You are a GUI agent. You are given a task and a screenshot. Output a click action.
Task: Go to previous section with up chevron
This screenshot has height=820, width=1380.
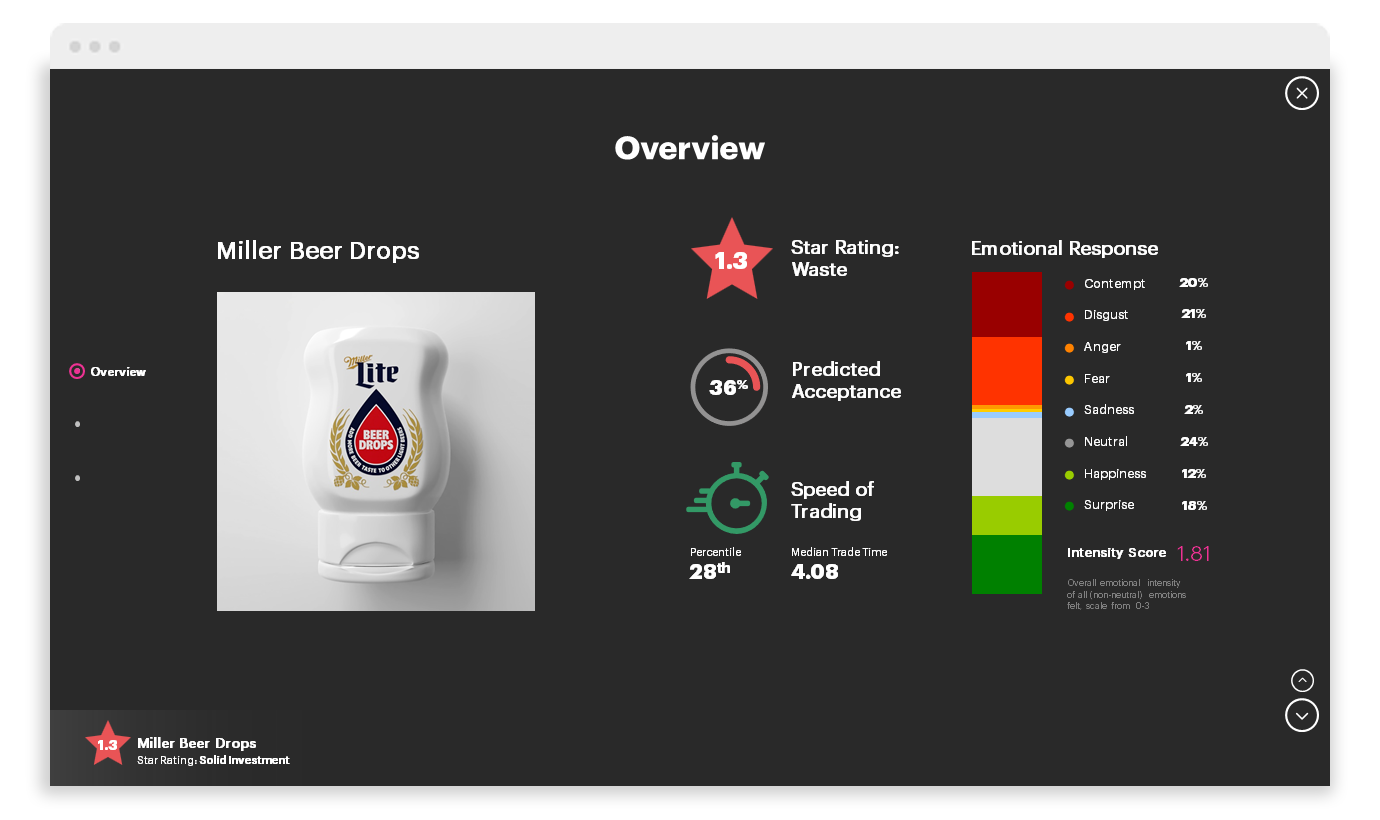1302,680
